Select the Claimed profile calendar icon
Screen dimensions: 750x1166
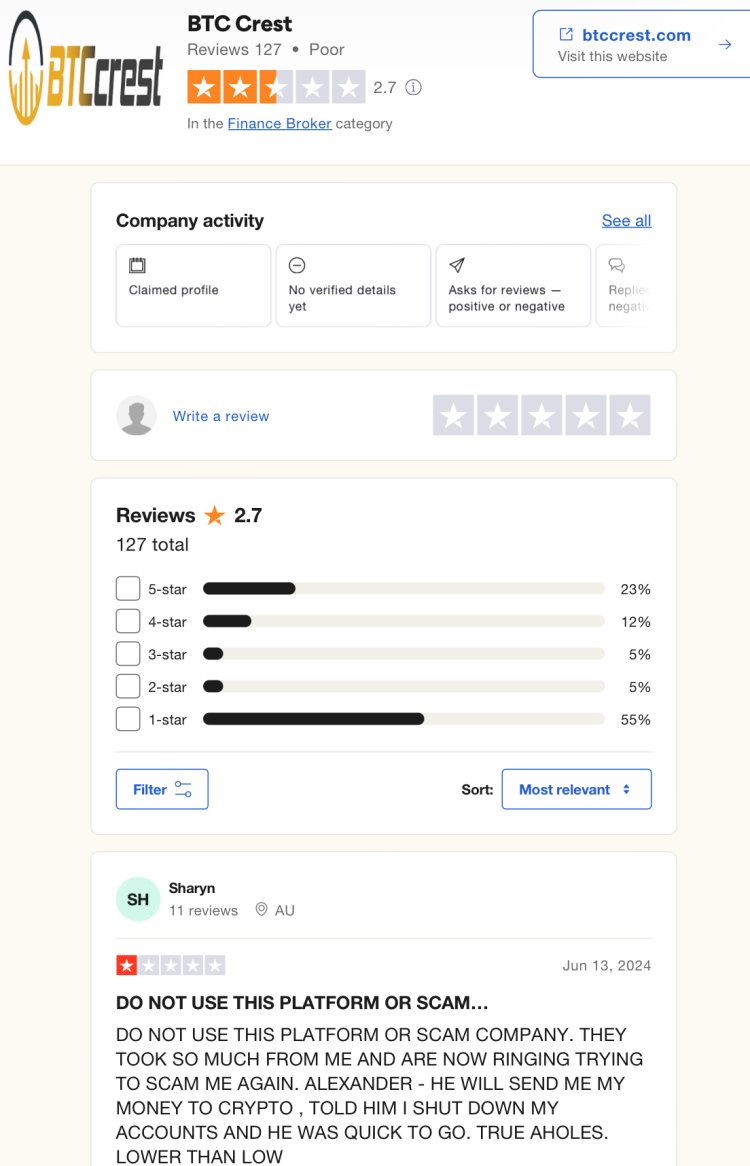point(138,265)
